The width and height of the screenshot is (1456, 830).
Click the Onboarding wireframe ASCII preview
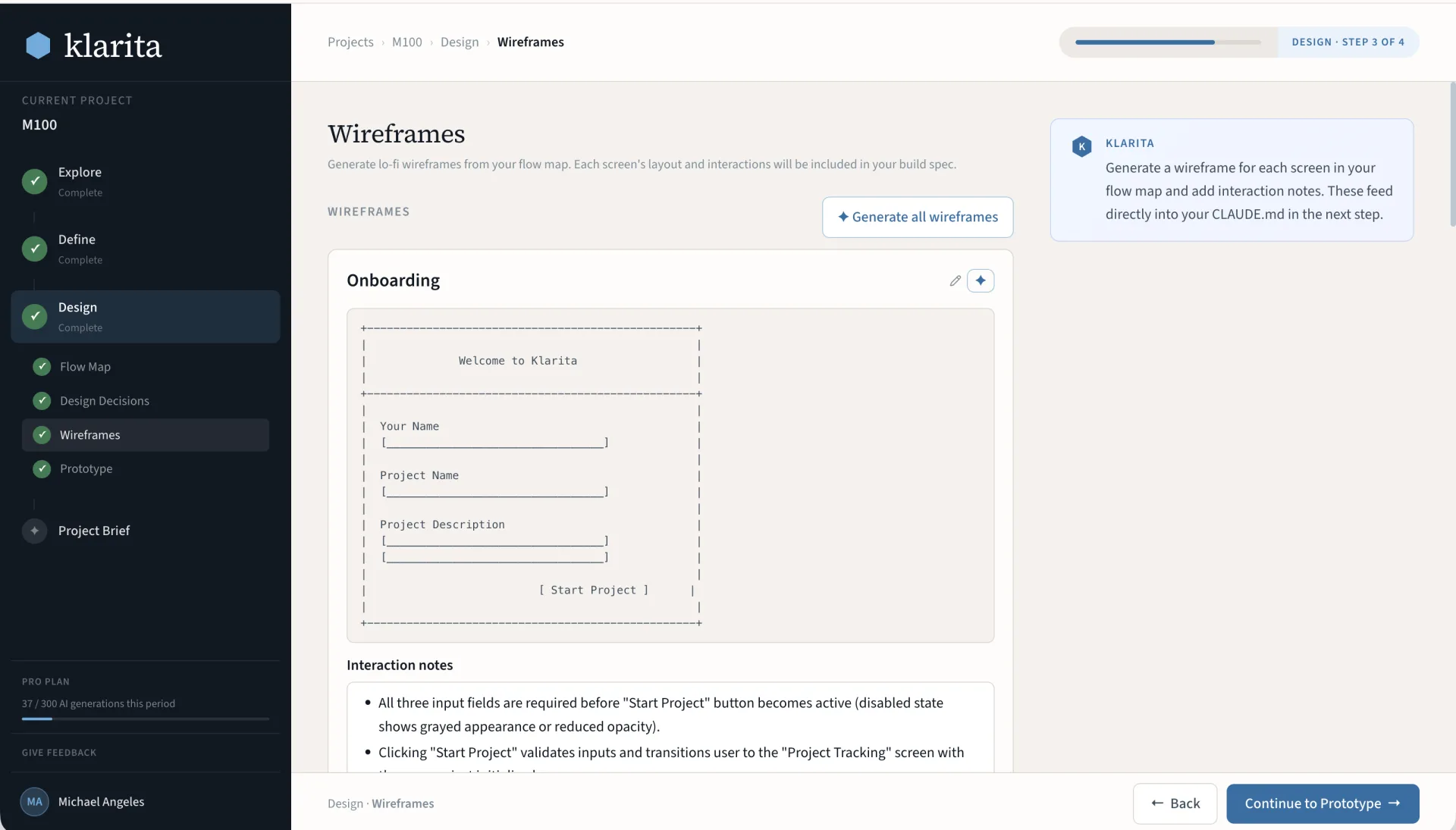click(670, 475)
